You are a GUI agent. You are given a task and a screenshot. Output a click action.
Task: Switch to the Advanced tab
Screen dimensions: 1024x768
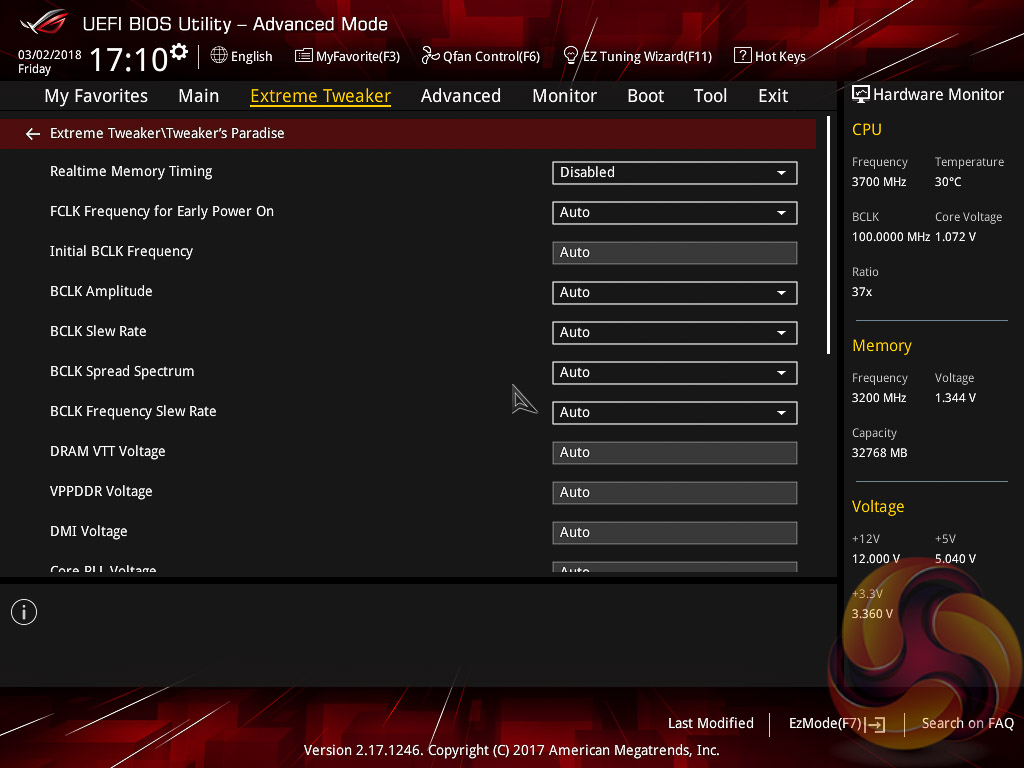pos(461,96)
